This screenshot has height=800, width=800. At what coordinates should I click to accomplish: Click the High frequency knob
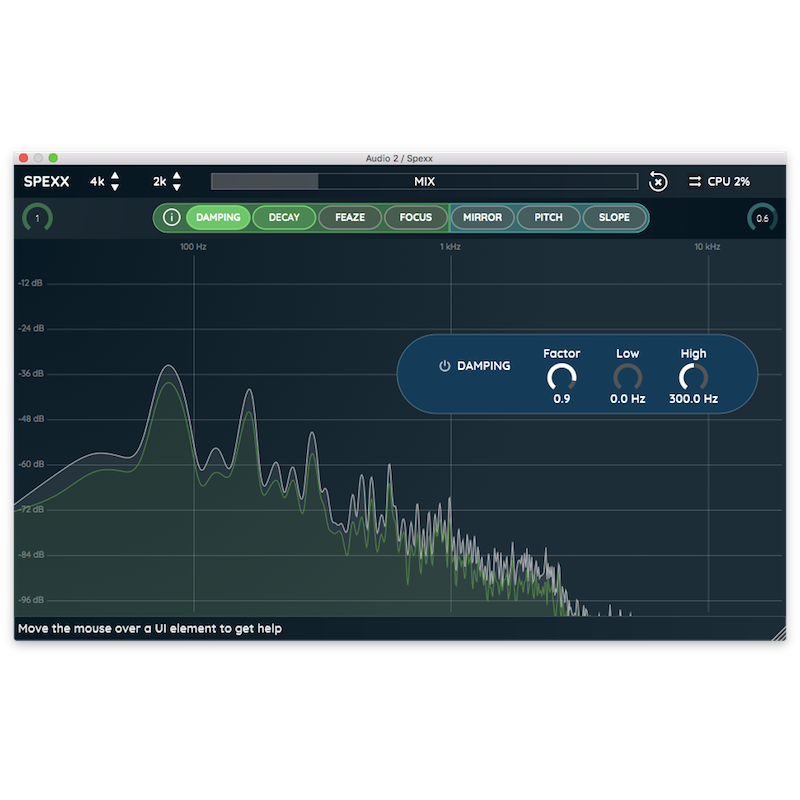click(693, 377)
